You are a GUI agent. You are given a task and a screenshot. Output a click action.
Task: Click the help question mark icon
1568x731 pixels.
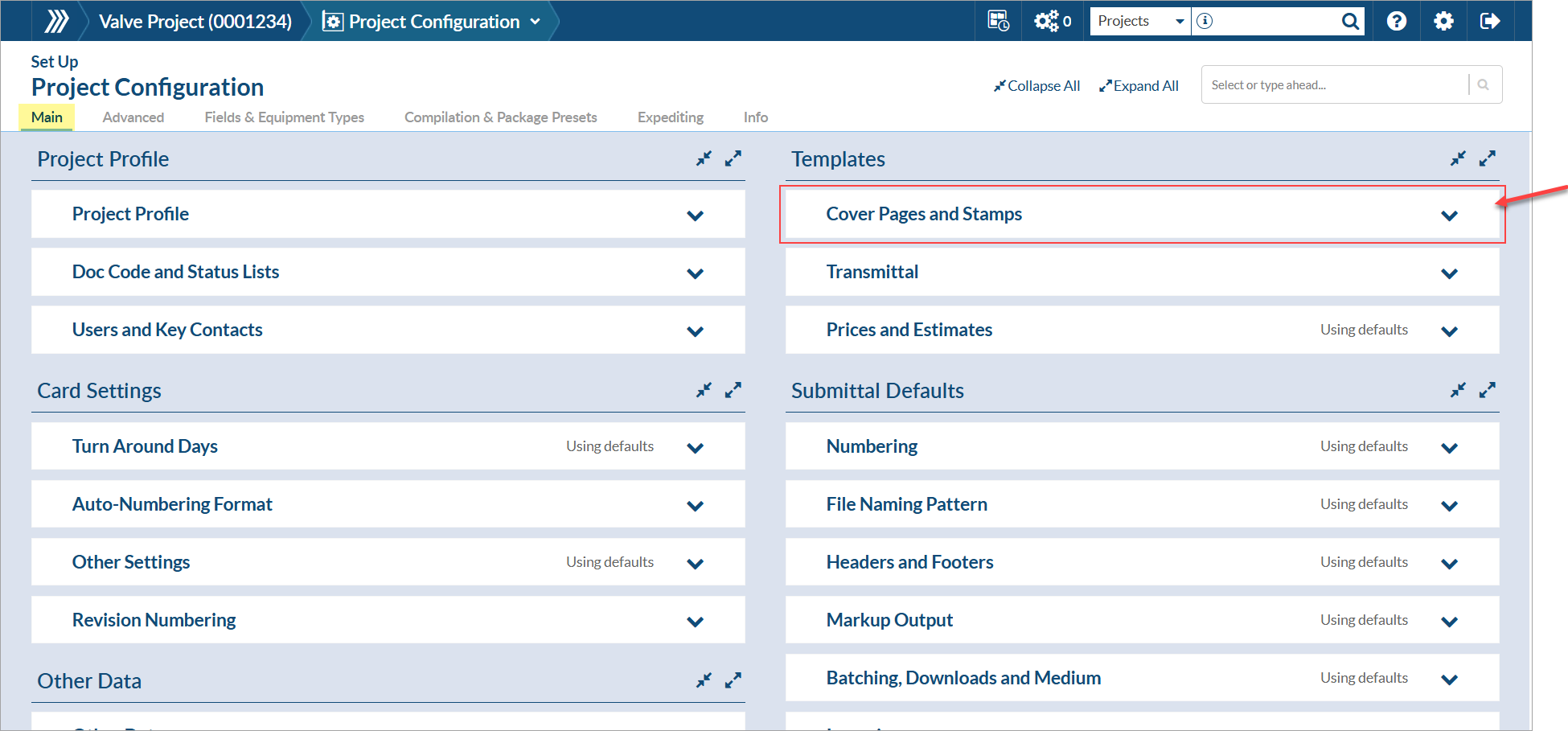pos(1397,21)
